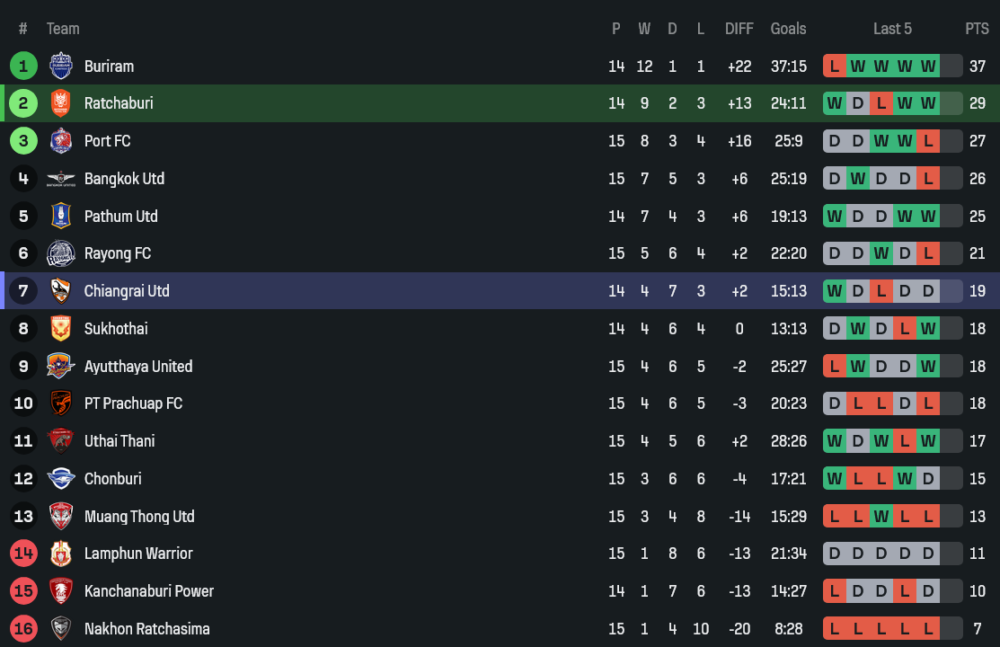Click the Ayutthaya United club crest
Screen dimensions: 1000x647
pos(61,366)
